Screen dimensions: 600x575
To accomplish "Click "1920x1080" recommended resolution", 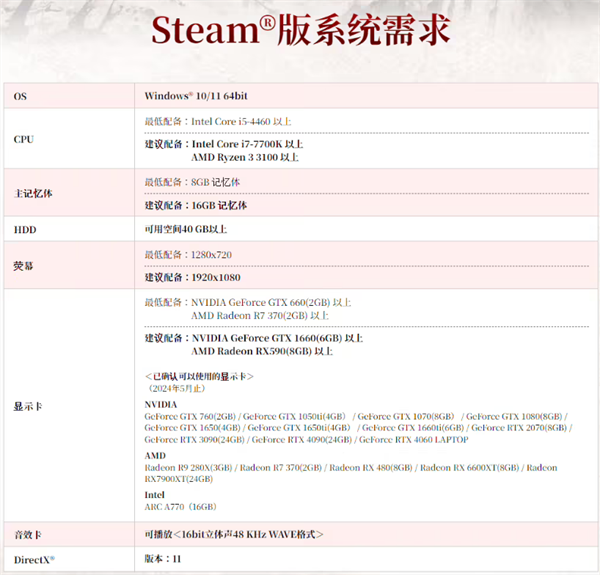I will tap(216, 277).
